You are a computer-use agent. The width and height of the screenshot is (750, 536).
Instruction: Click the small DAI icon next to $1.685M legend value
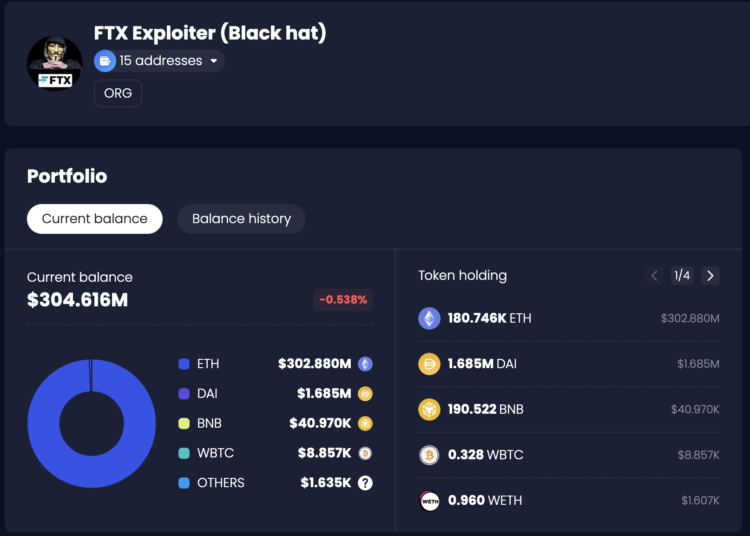coord(365,394)
